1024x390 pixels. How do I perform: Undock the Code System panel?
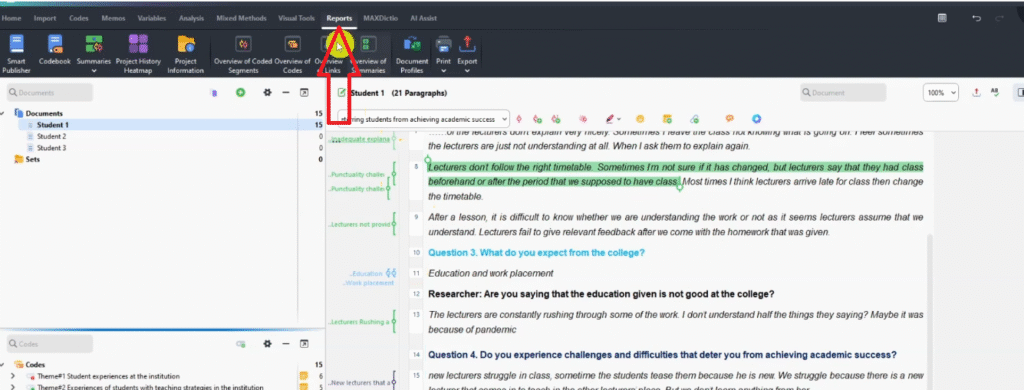point(304,344)
